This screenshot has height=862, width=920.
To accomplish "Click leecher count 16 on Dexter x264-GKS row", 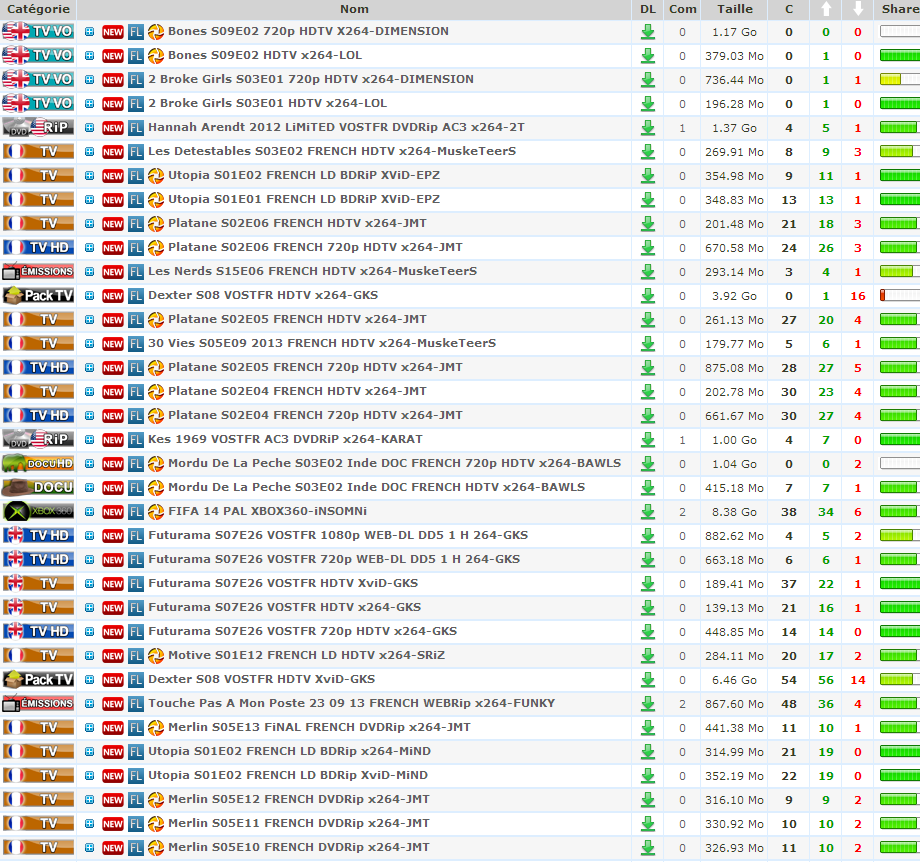I will (858, 296).
